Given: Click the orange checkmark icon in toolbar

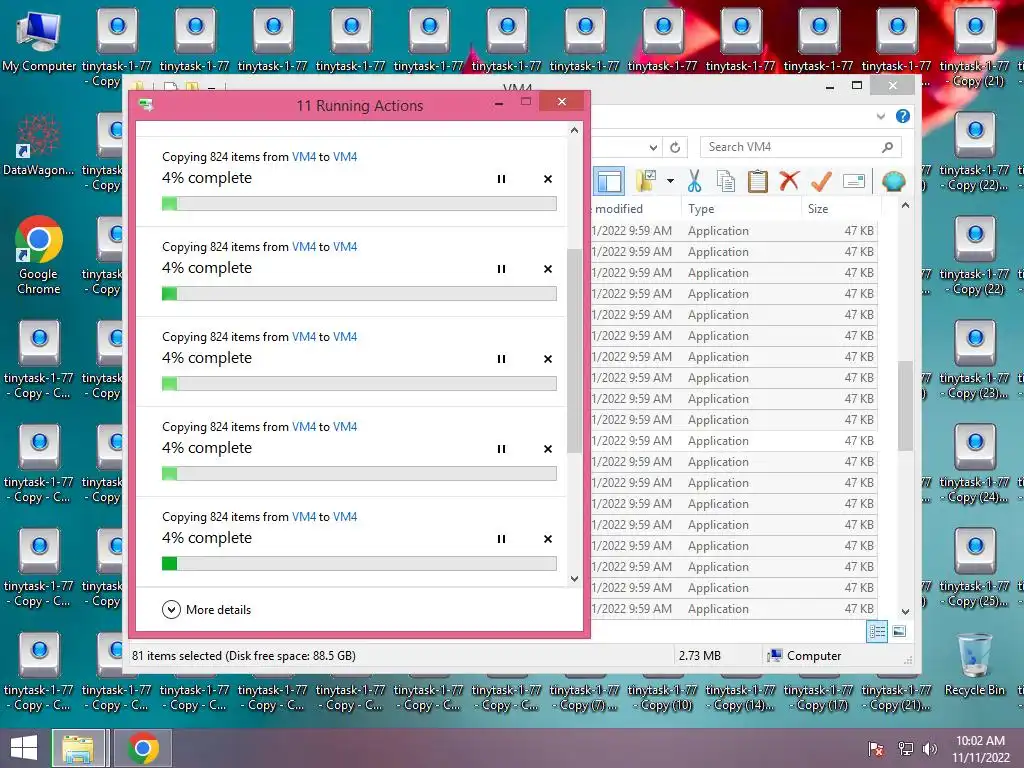Looking at the screenshot, I should (821, 181).
